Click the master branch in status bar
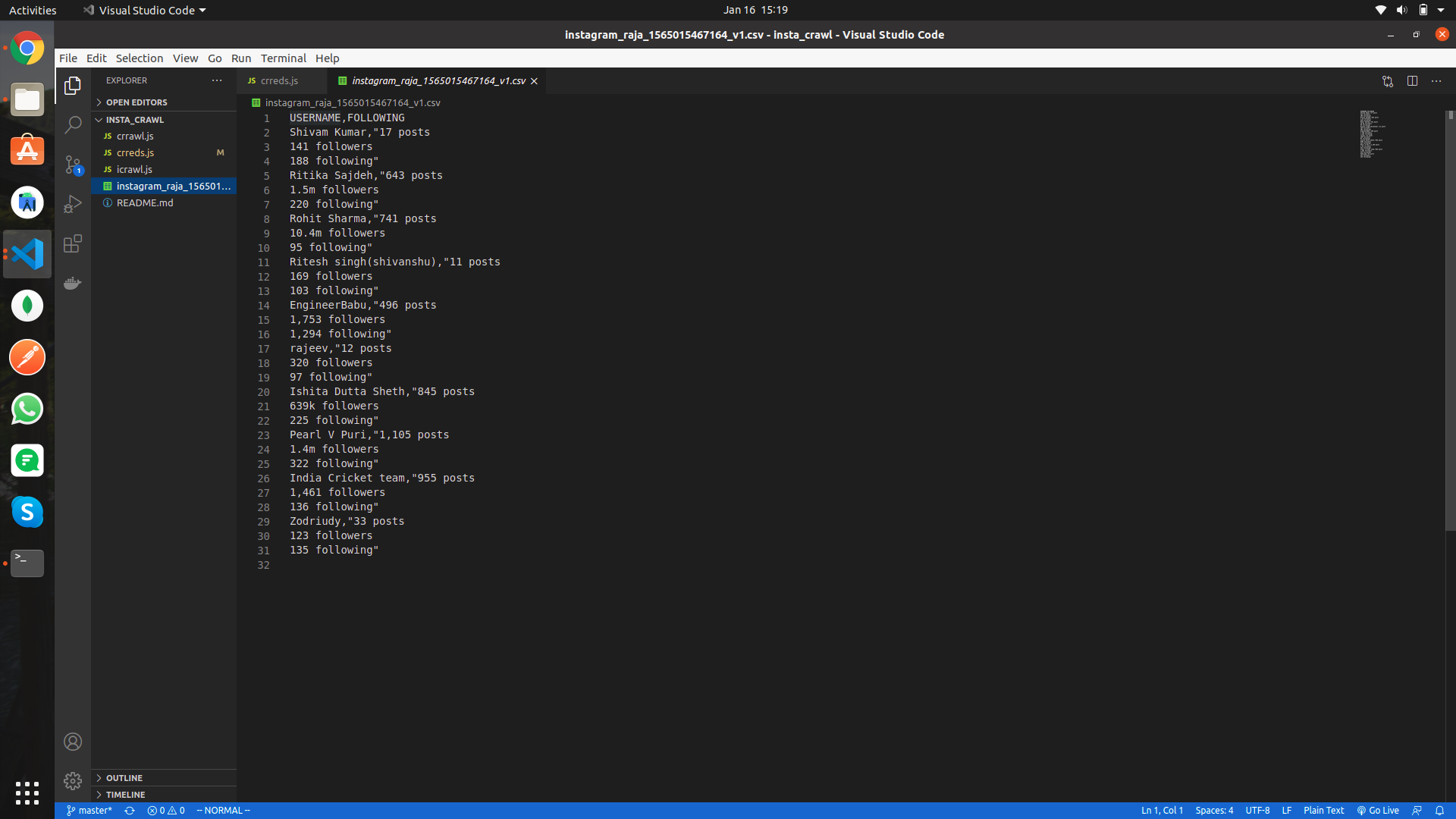The width and height of the screenshot is (1456, 819). click(x=89, y=811)
